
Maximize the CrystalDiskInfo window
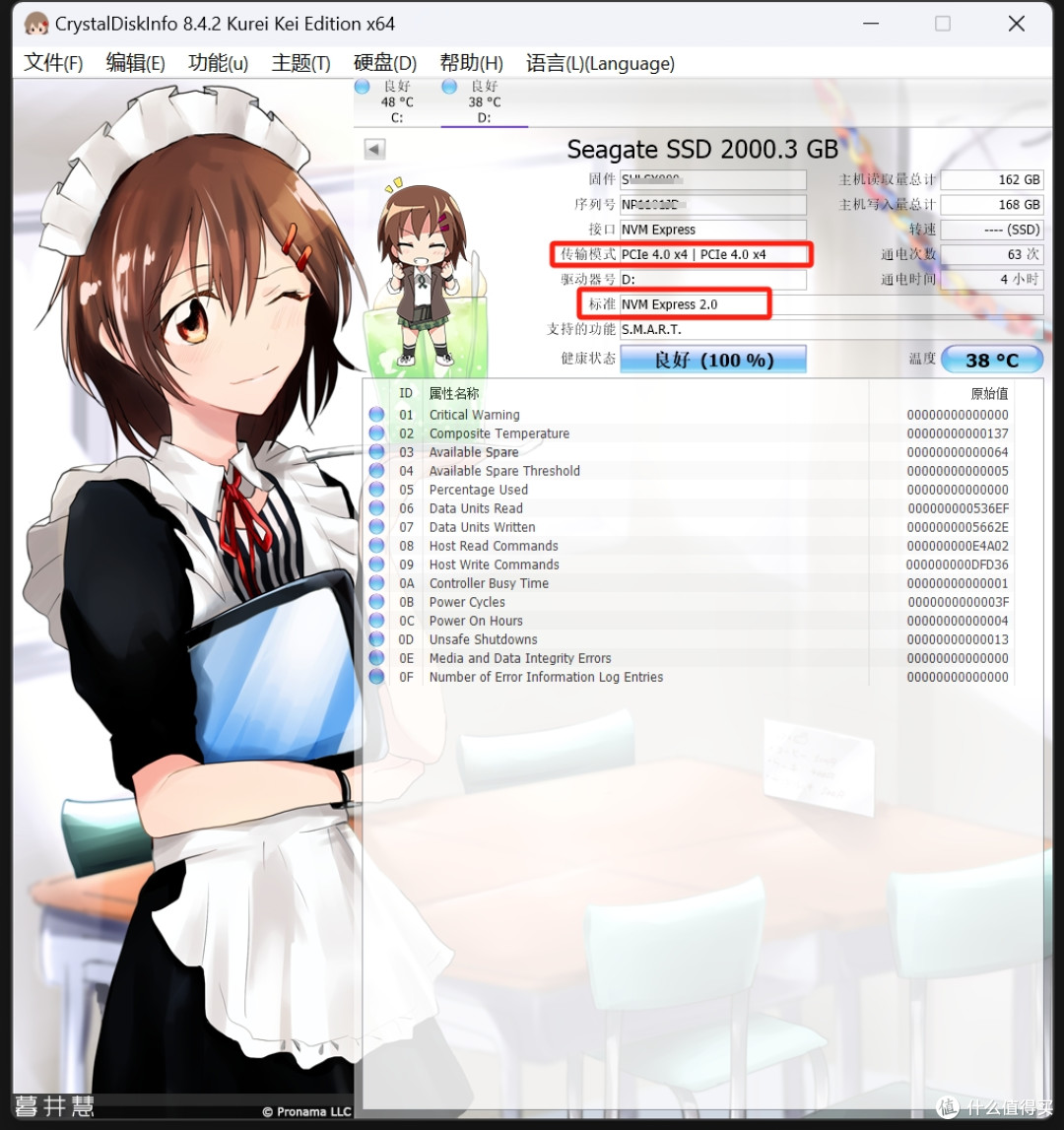[x=943, y=24]
